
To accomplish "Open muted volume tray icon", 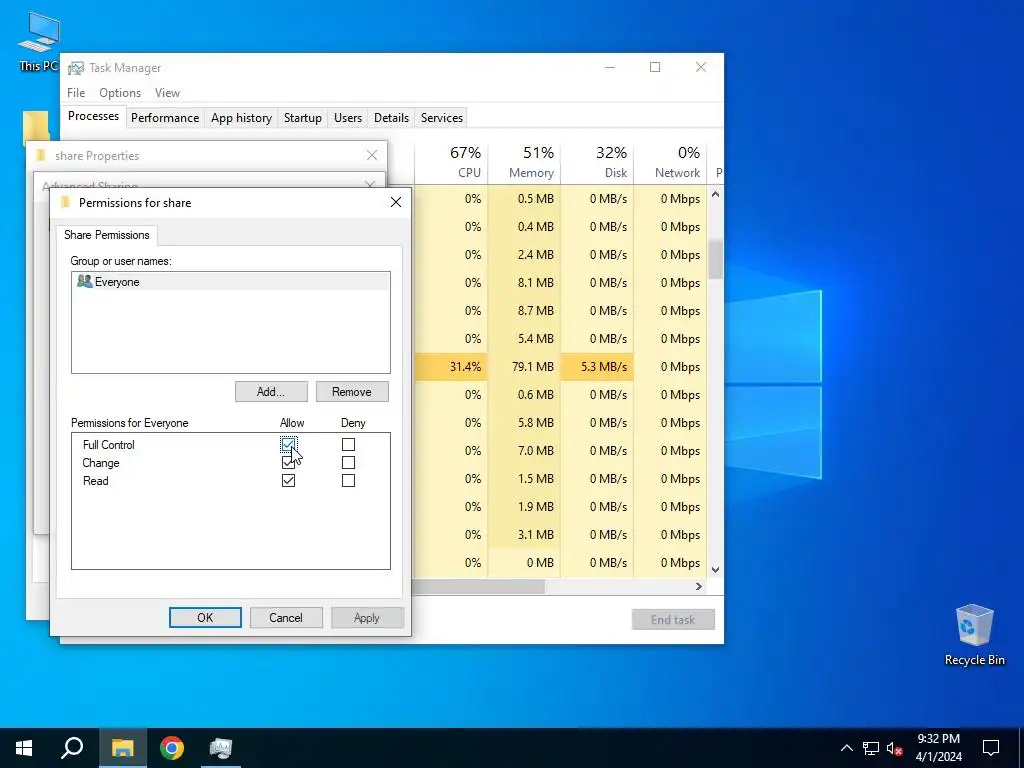I will click(x=895, y=748).
